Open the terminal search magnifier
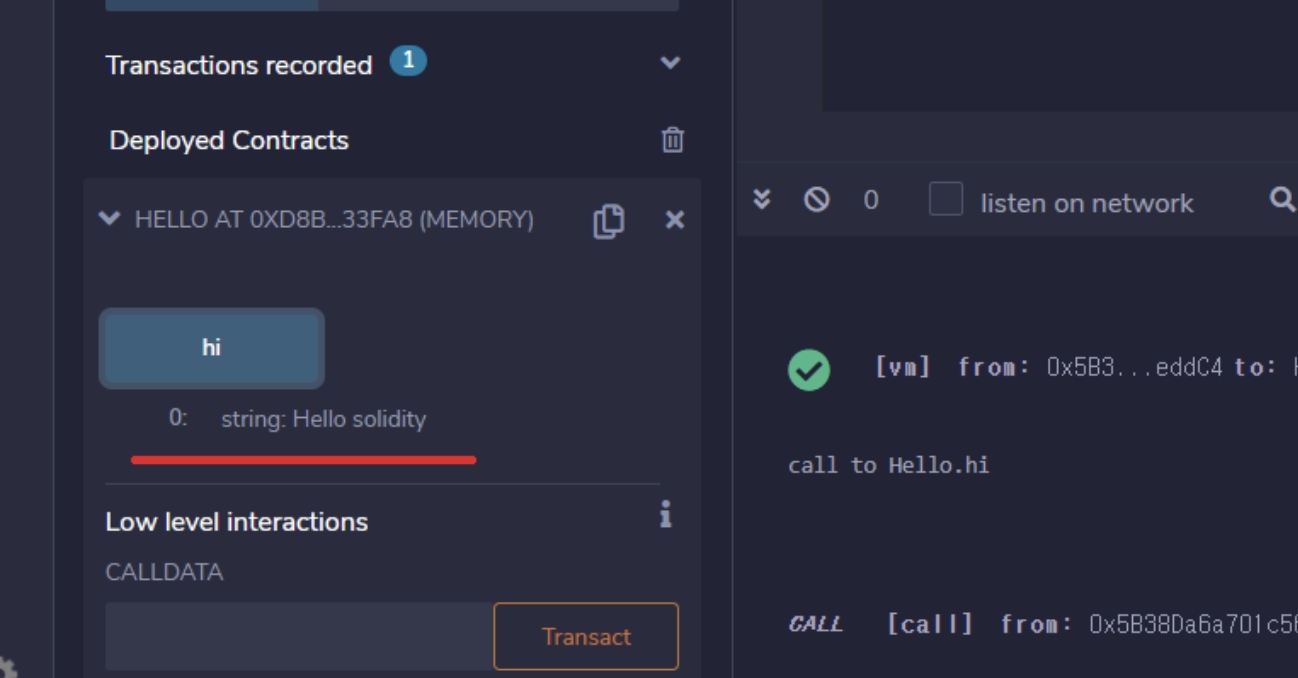 coord(1282,200)
